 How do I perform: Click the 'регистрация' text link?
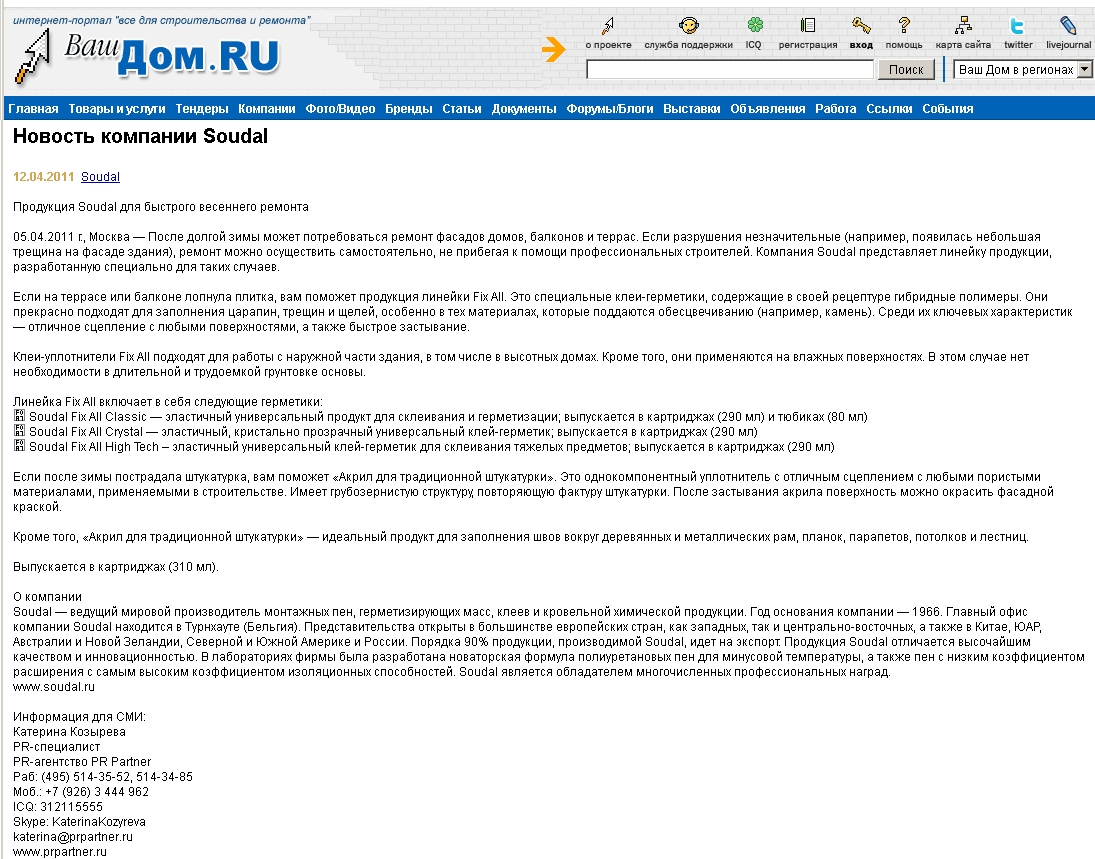point(808,45)
